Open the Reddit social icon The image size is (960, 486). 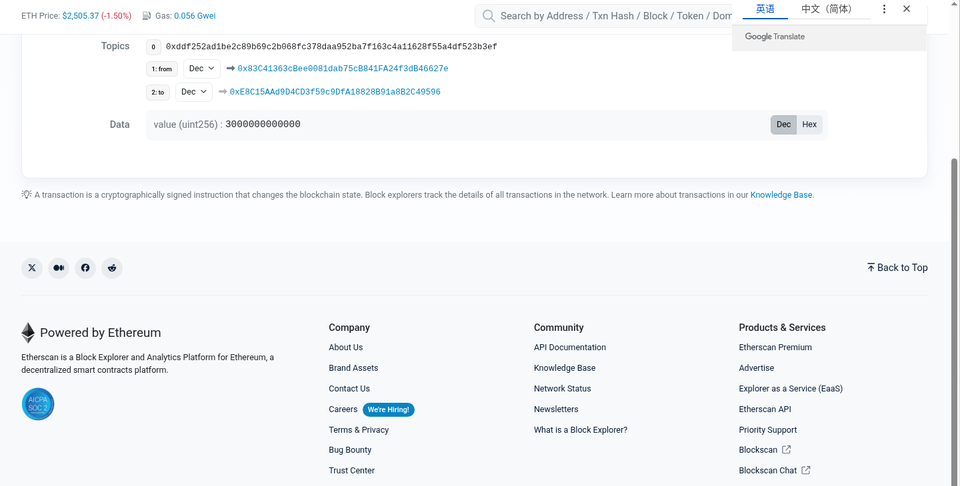[x=112, y=267]
